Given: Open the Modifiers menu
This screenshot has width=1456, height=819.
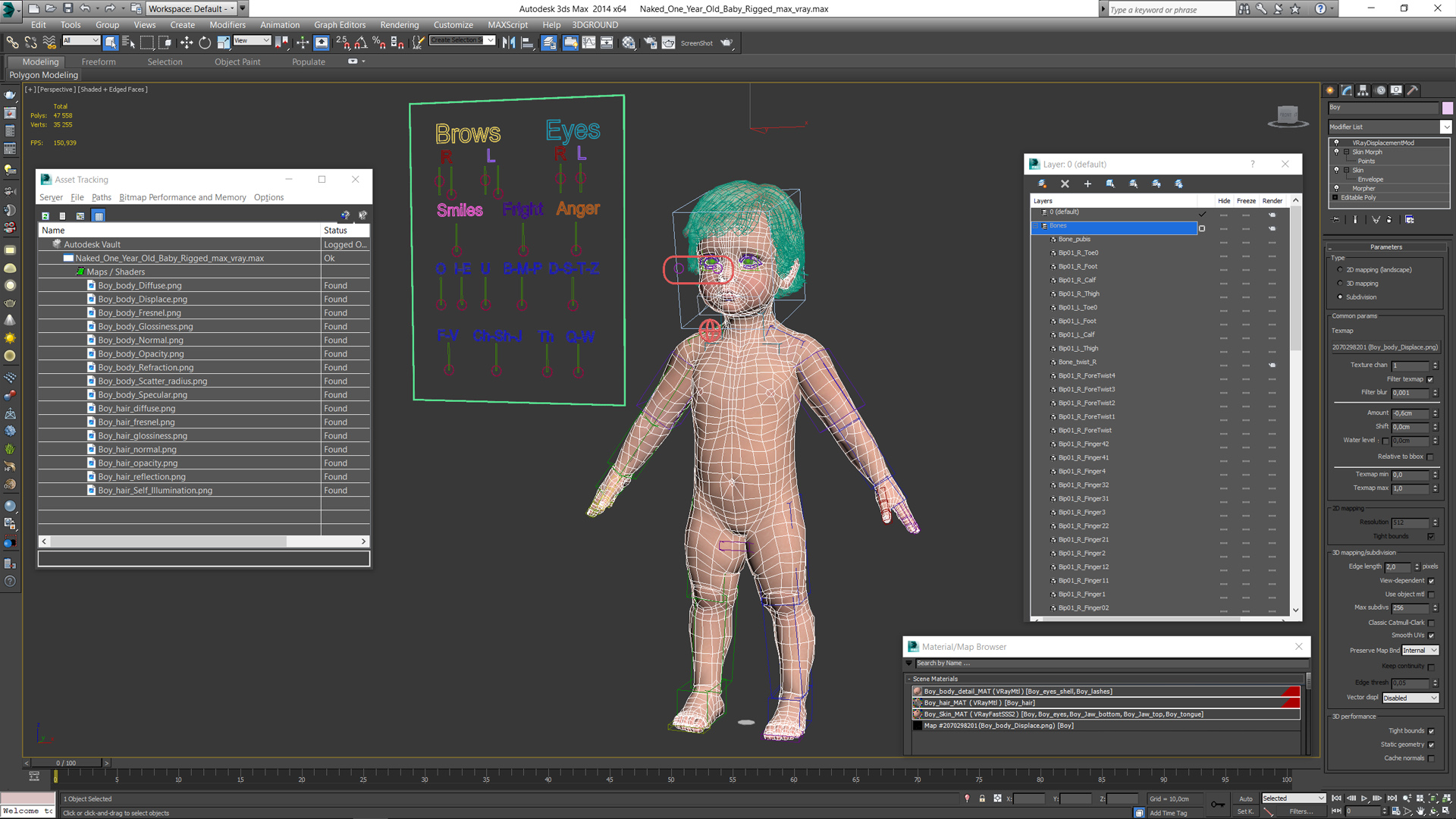Looking at the screenshot, I should point(227,25).
